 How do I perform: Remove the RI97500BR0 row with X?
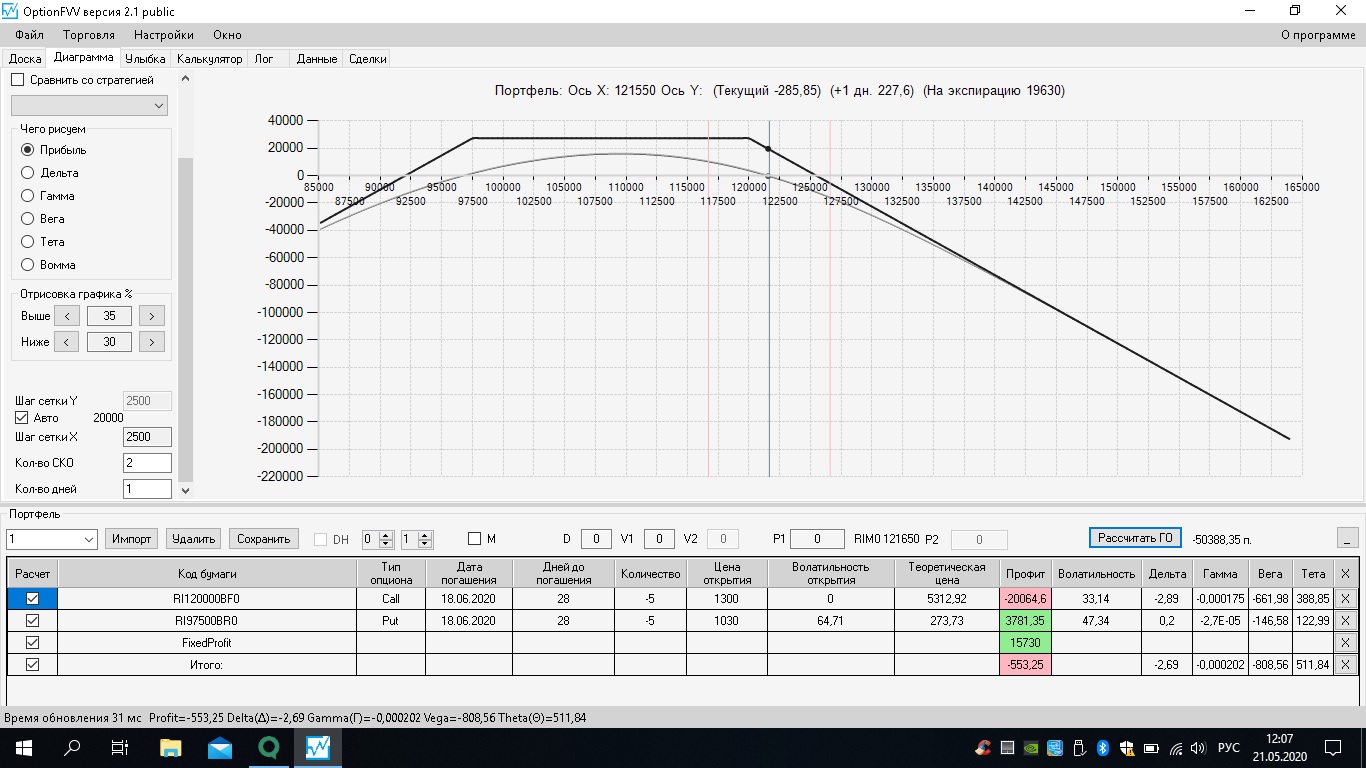point(1345,621)
